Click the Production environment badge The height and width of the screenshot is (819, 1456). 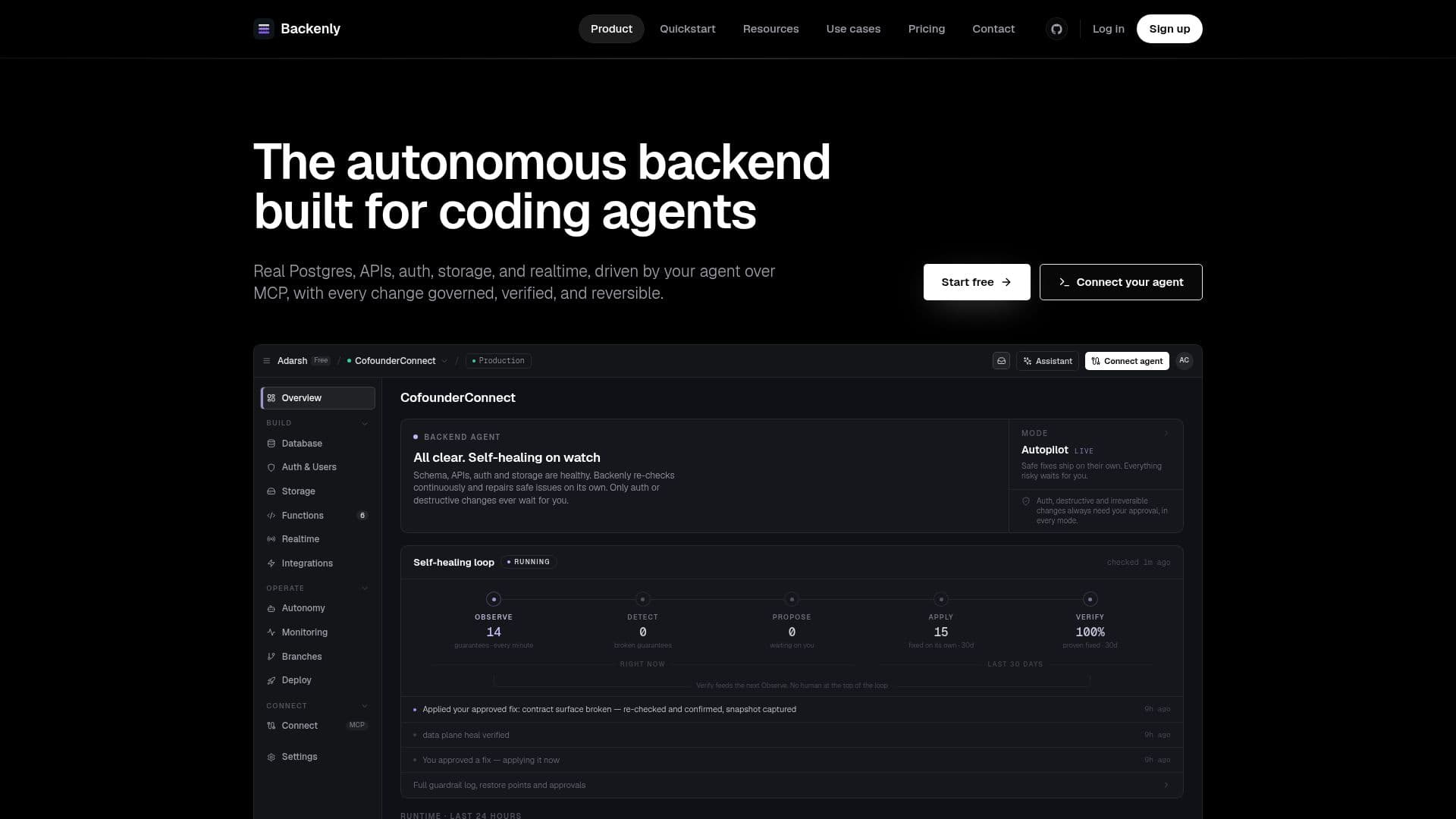pos(498,361)
